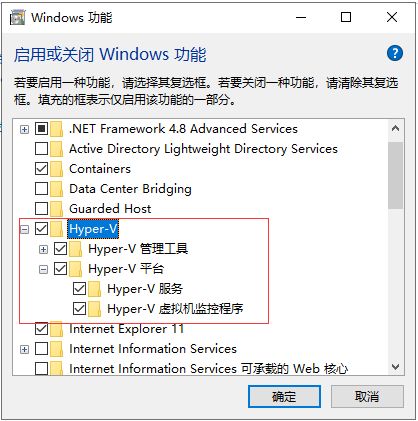The image size is (418, 421).
Task: Toggle the Hyper-V 虚拟机监控程序 checkbox
Action: 79,309
